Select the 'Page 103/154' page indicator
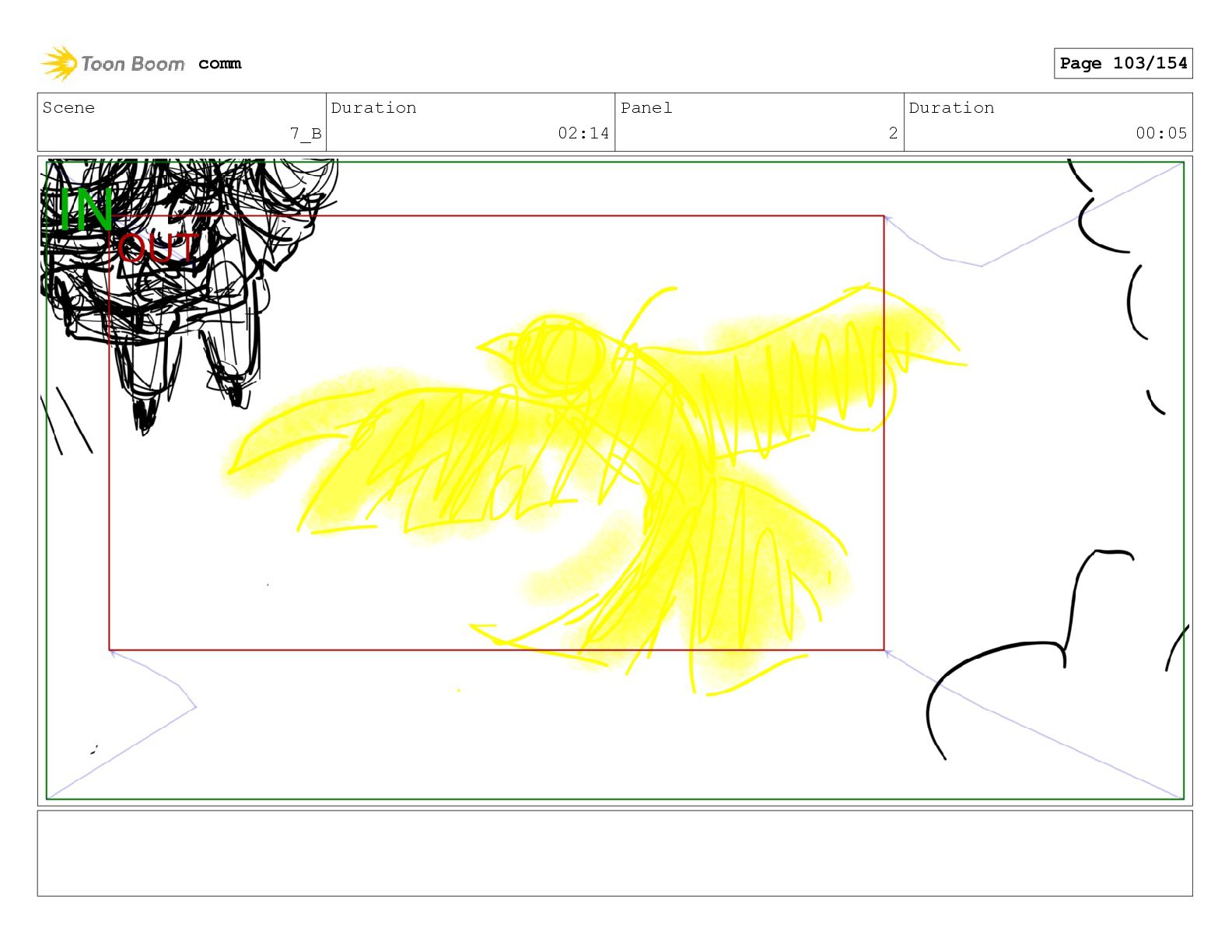 click(x=1123, y=63)
